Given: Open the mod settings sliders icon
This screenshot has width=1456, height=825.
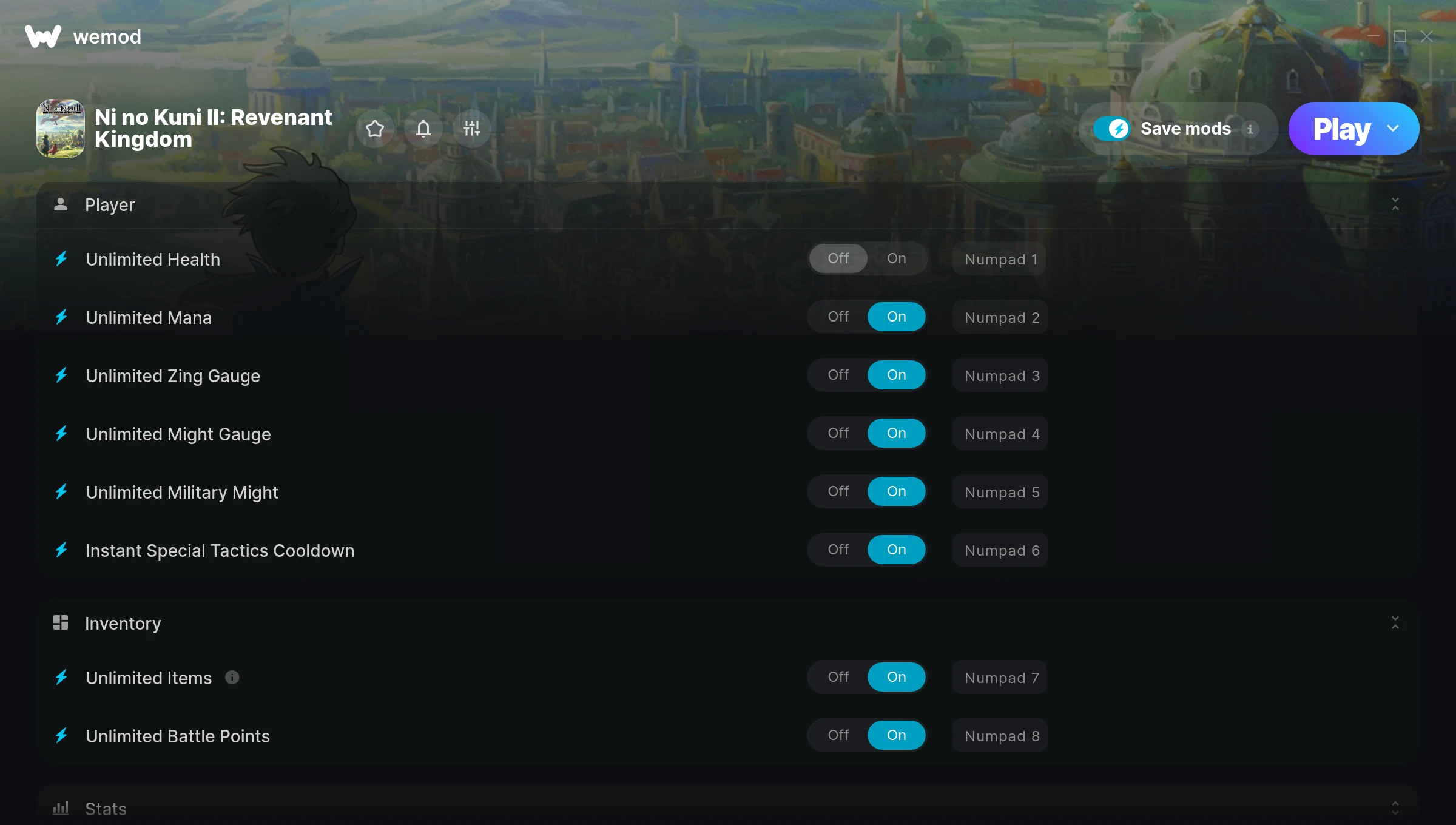Looking at the screenshot, I should 472,129.
